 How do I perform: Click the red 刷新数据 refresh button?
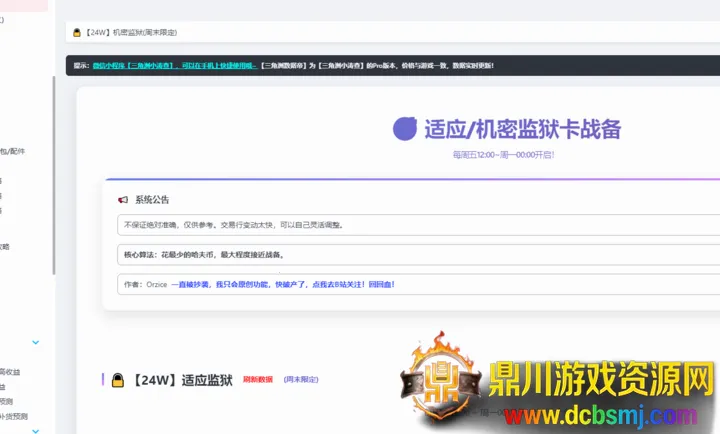pos(257,380)
